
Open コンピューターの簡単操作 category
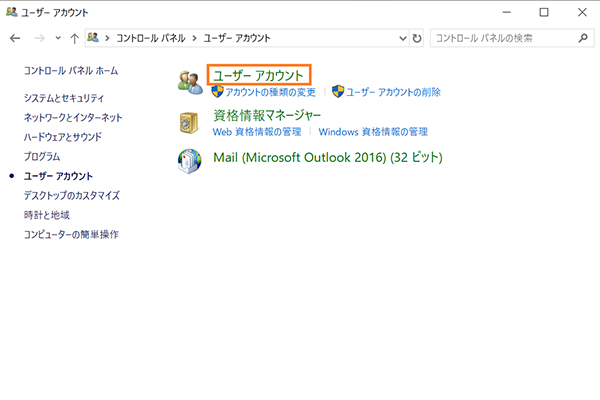(71, 234)
